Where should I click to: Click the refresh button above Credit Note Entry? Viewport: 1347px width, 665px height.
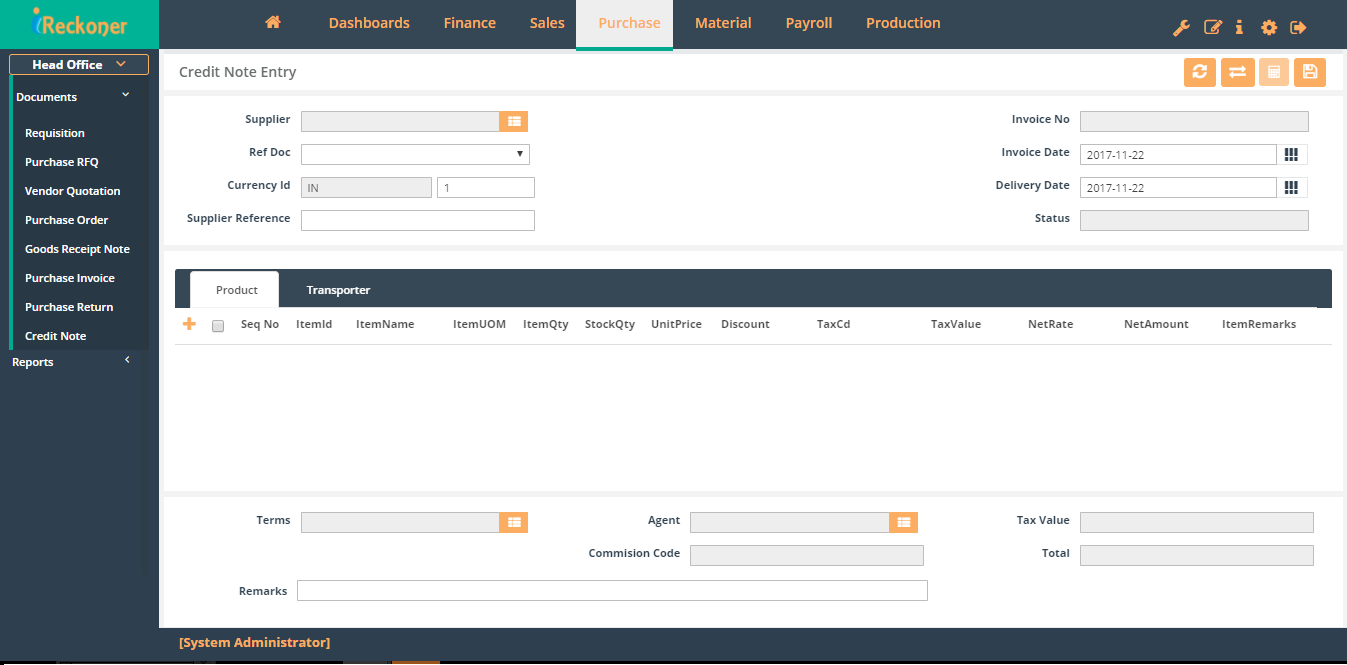coord(1199,72)
